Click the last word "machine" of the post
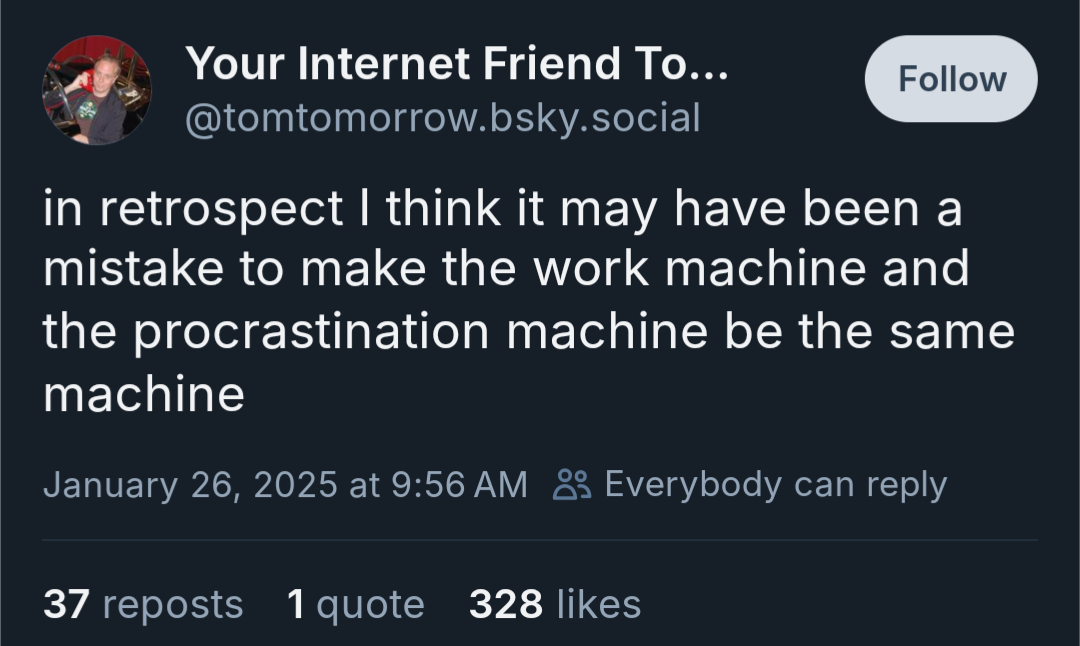This screenshot has height=646, width=1080. [x=144, y=394]
